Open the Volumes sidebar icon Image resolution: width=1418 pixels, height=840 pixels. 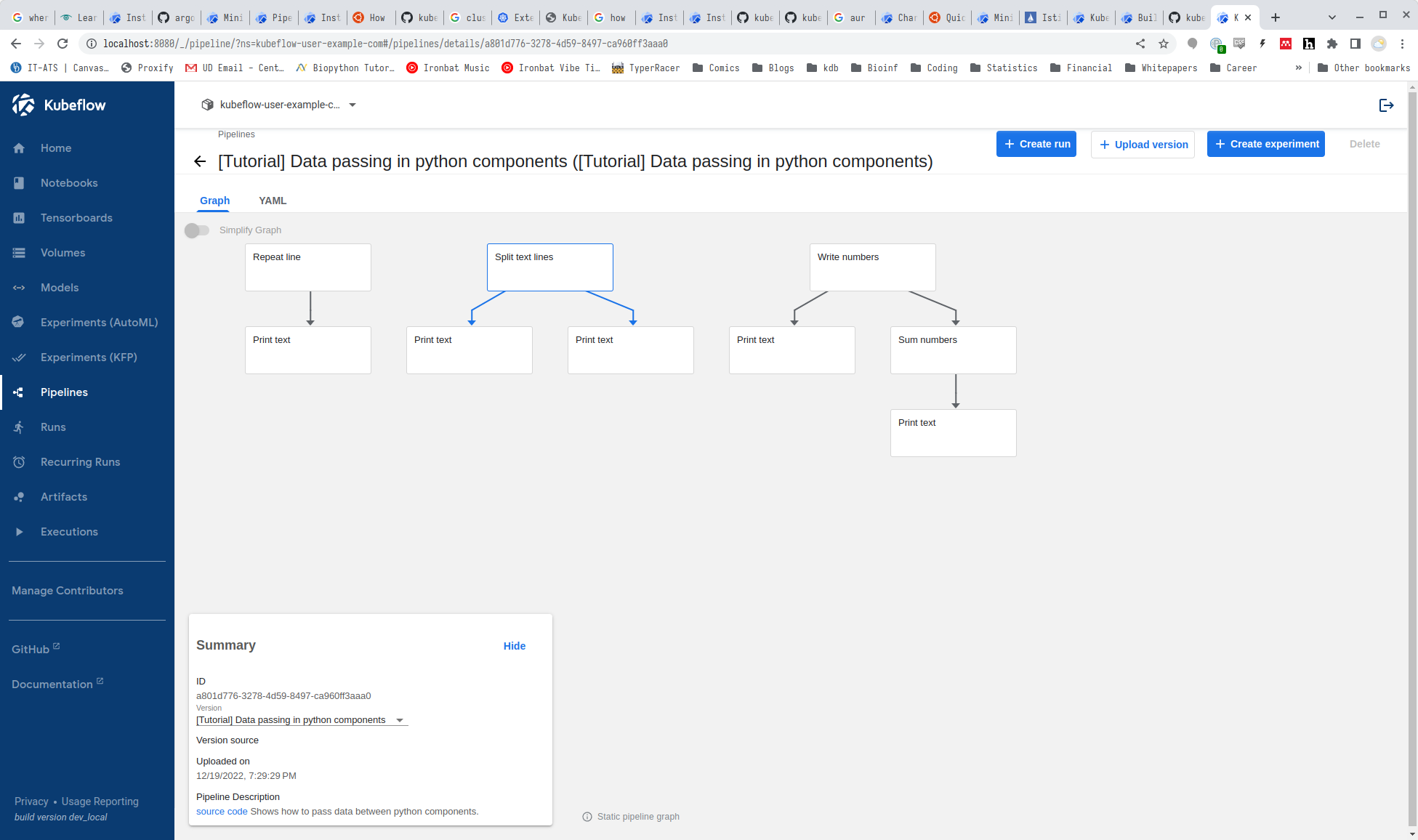coord(19,253)
